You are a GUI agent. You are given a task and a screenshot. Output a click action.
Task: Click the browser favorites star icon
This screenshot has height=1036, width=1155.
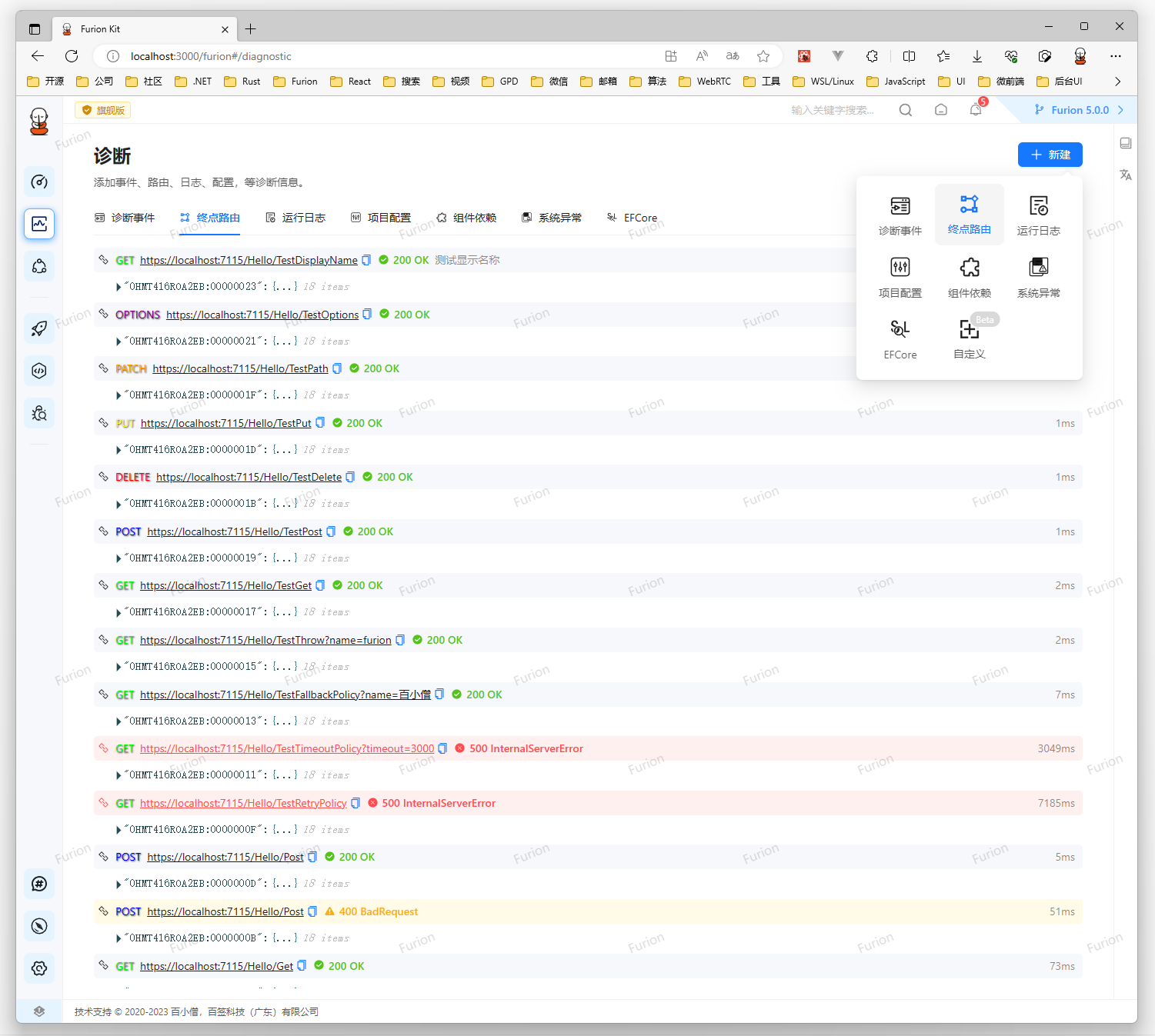[763, 55]
